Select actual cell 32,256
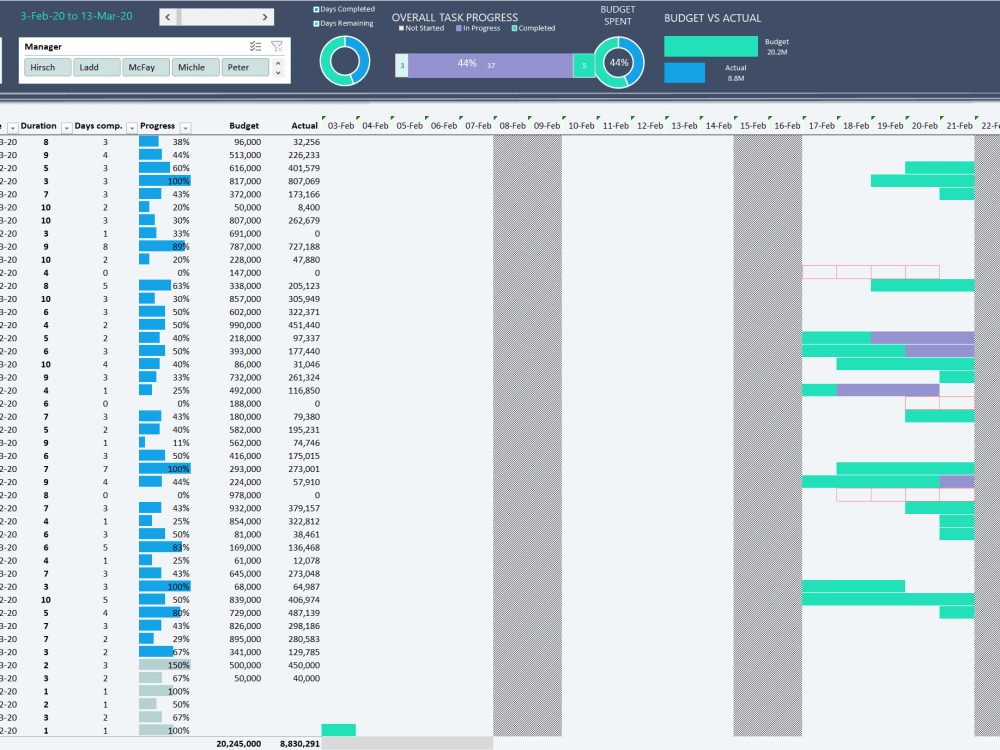 pyautogui.click(x=306, y=142)
